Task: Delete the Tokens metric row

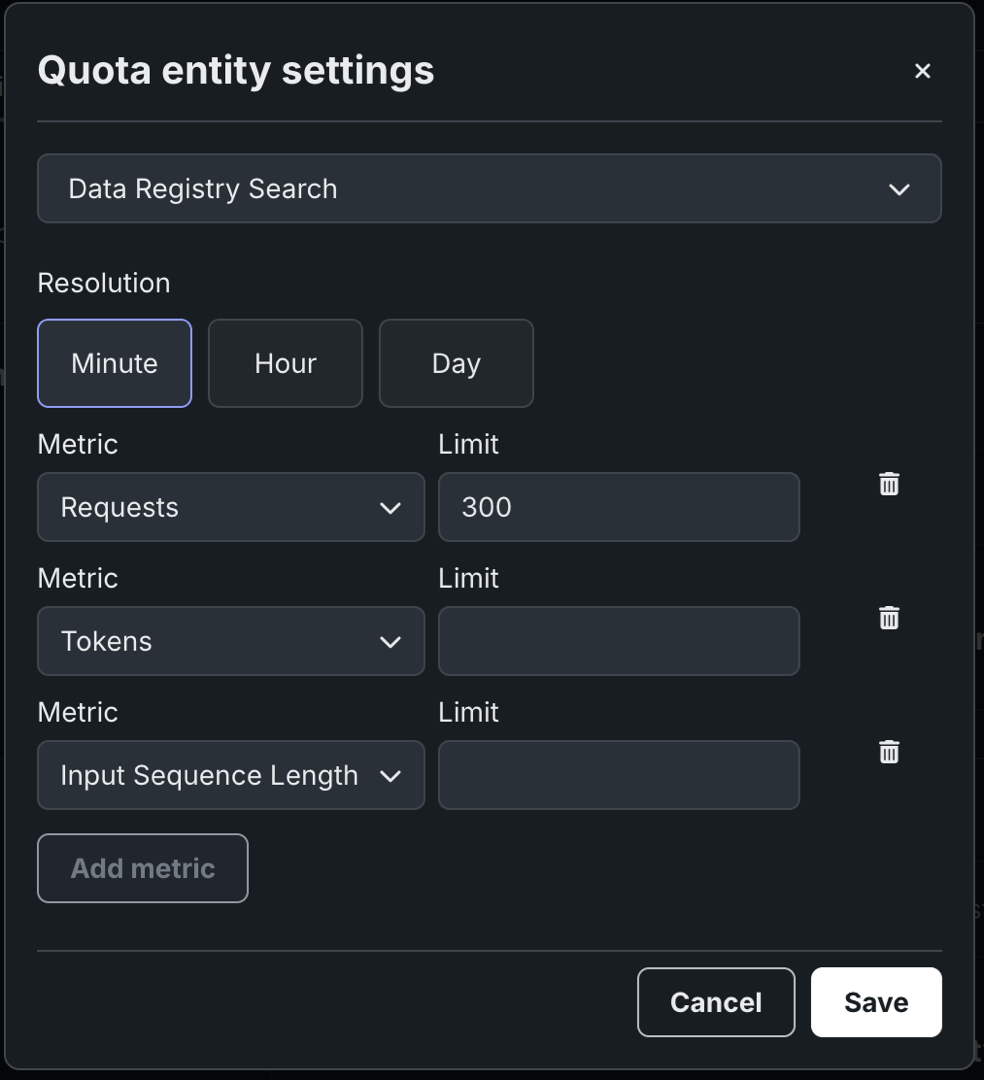Action: coord(889,618)
